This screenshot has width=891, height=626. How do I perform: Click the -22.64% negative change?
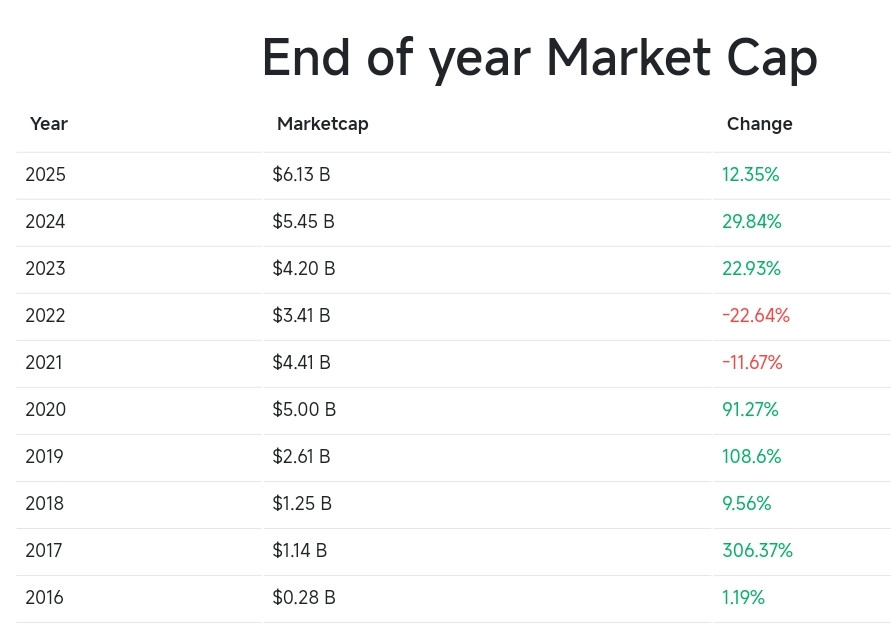(756, 316)
